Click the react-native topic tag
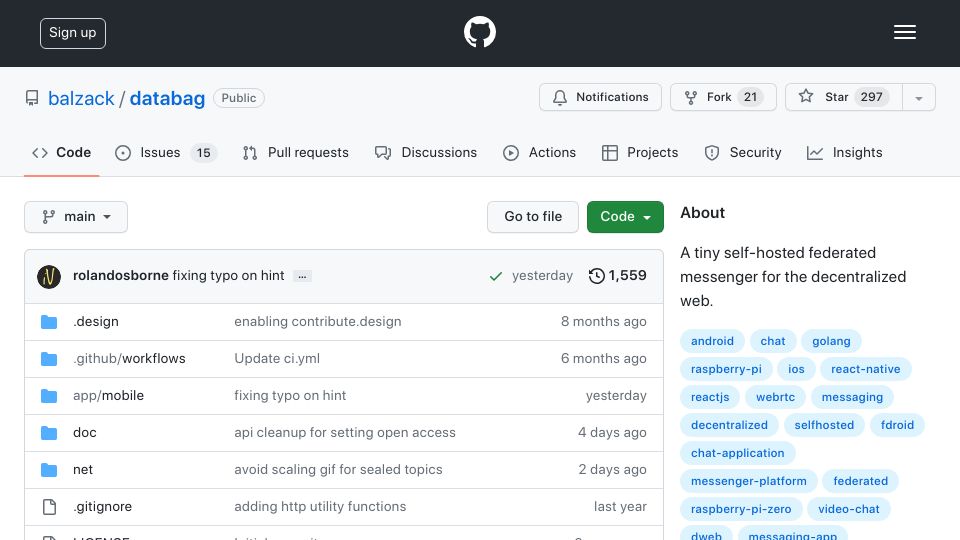The height and width of the screenshot is (540, 960). coord(865,369)
